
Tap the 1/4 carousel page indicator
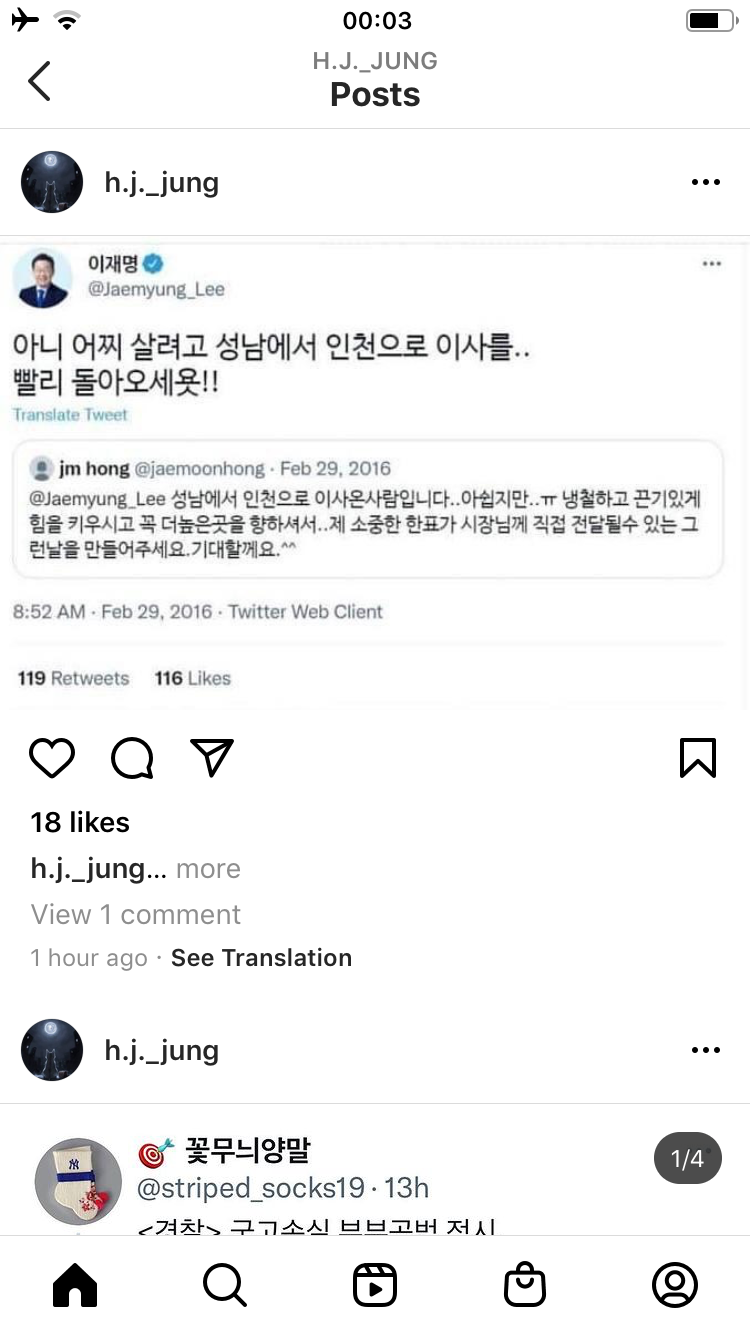[x=687, y=1159]
